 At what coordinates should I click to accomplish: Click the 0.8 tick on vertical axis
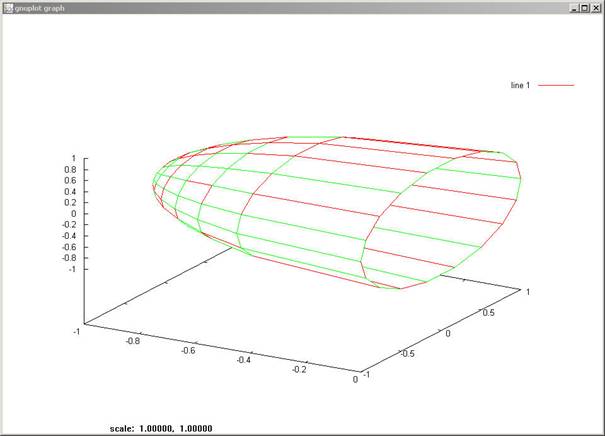(x=71, y=170)
